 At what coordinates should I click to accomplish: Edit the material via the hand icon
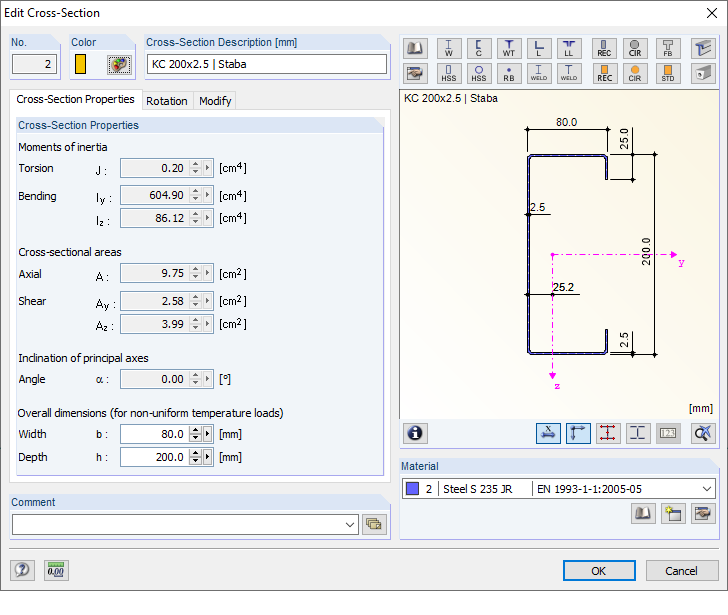[x=703, y=513]
